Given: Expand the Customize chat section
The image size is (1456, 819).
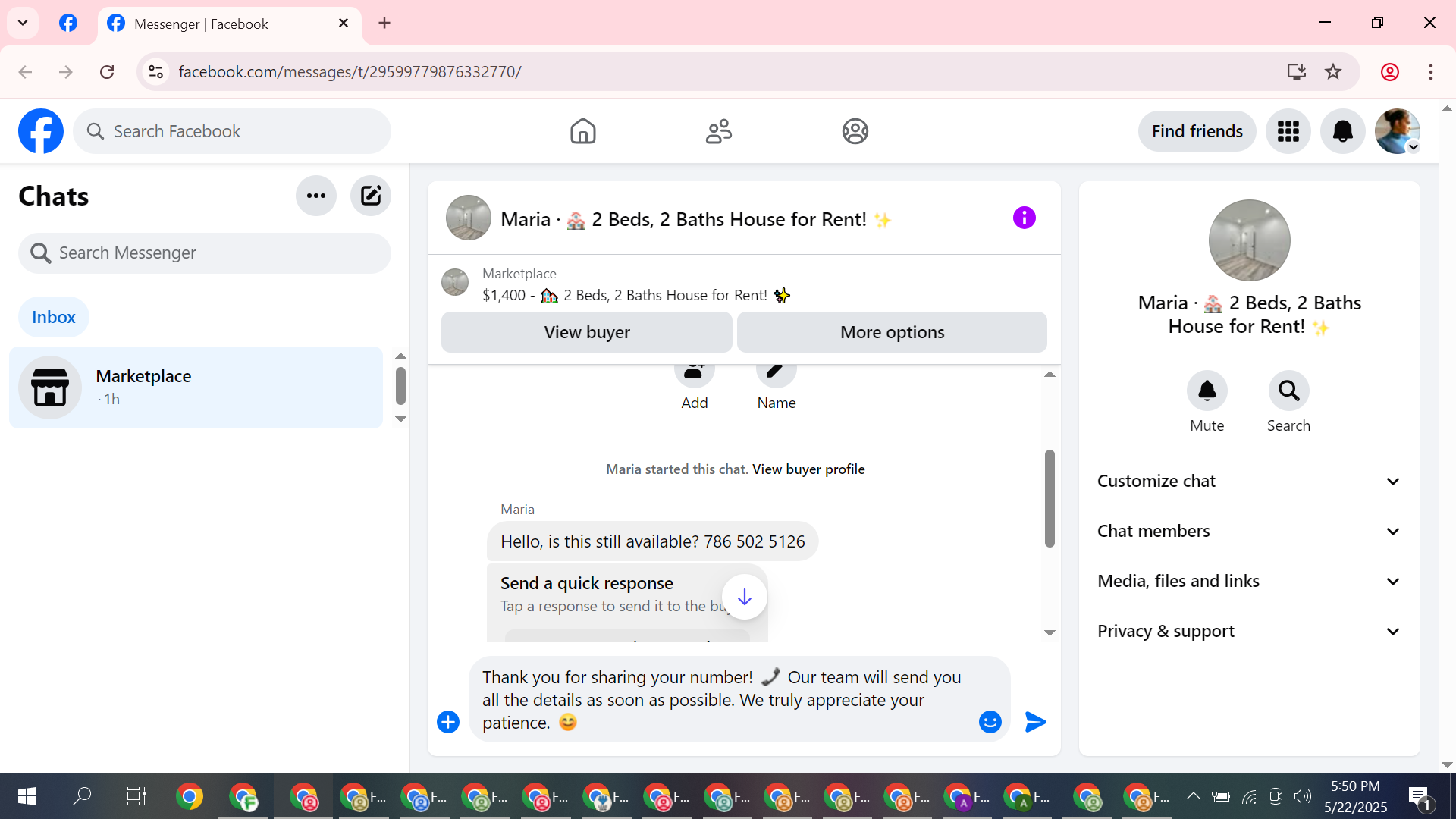Looking at the screenshot, I should [1249, 481].
